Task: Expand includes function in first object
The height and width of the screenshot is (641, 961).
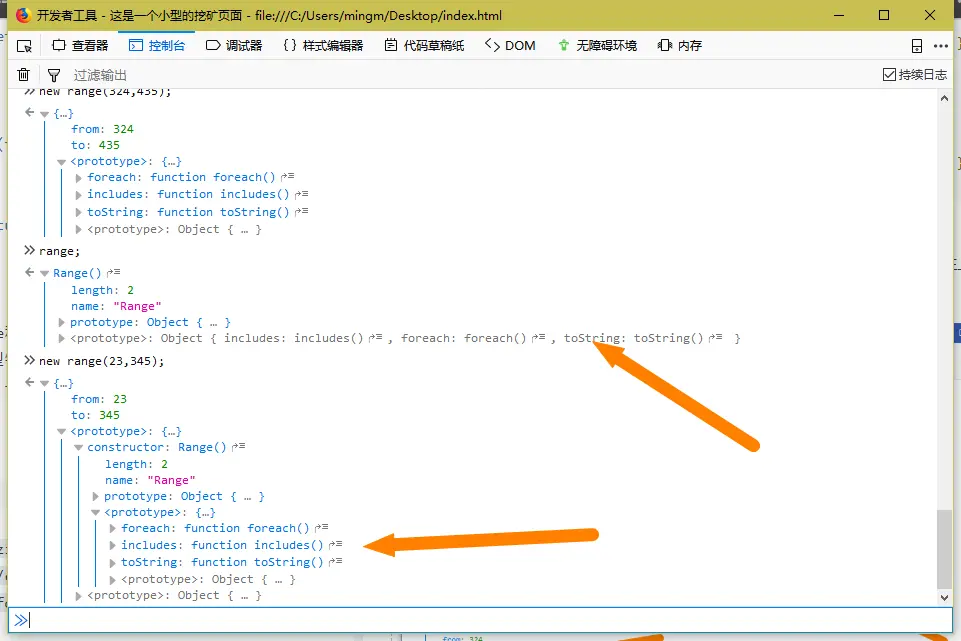Action: (x=78, y=195)
